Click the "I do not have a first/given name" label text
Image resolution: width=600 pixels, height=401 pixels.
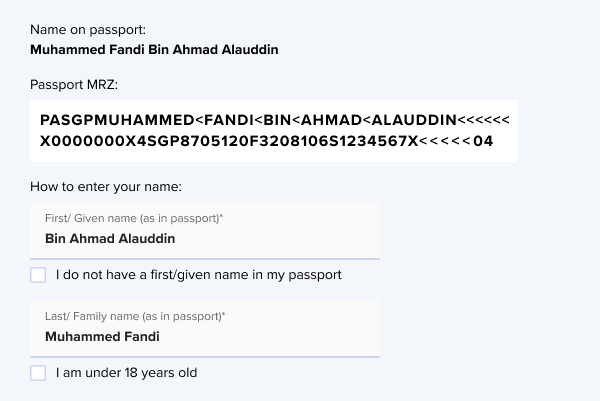(x=199, y=274)
